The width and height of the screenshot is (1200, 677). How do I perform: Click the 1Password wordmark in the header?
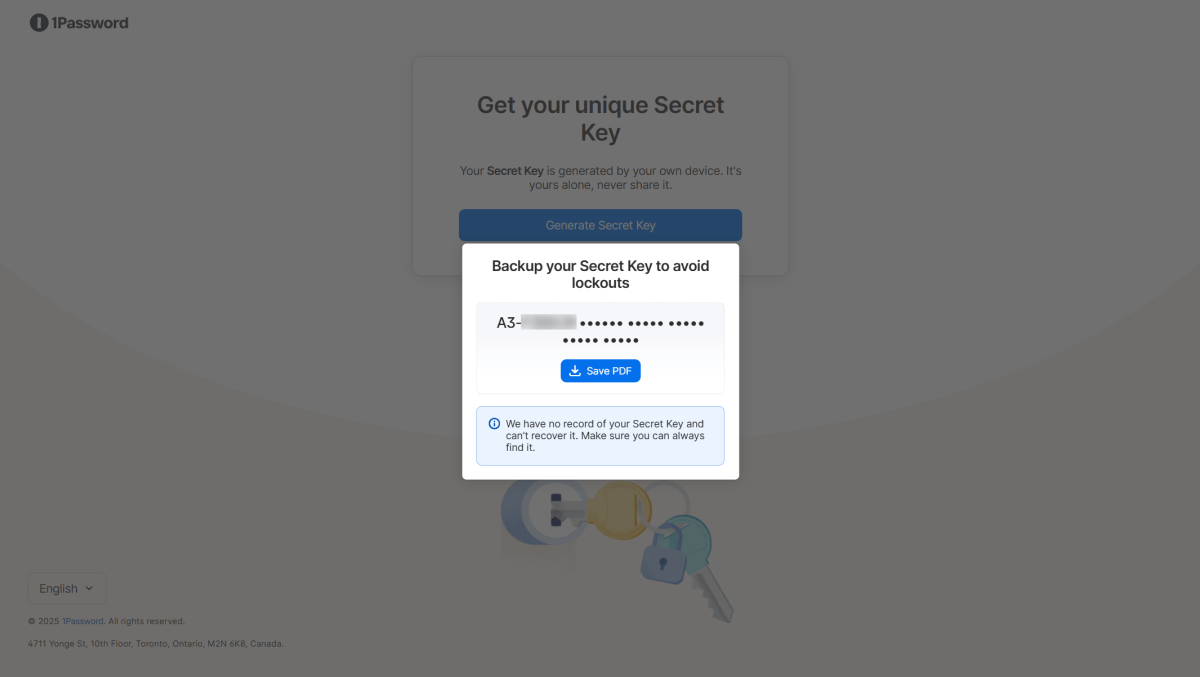90,22
